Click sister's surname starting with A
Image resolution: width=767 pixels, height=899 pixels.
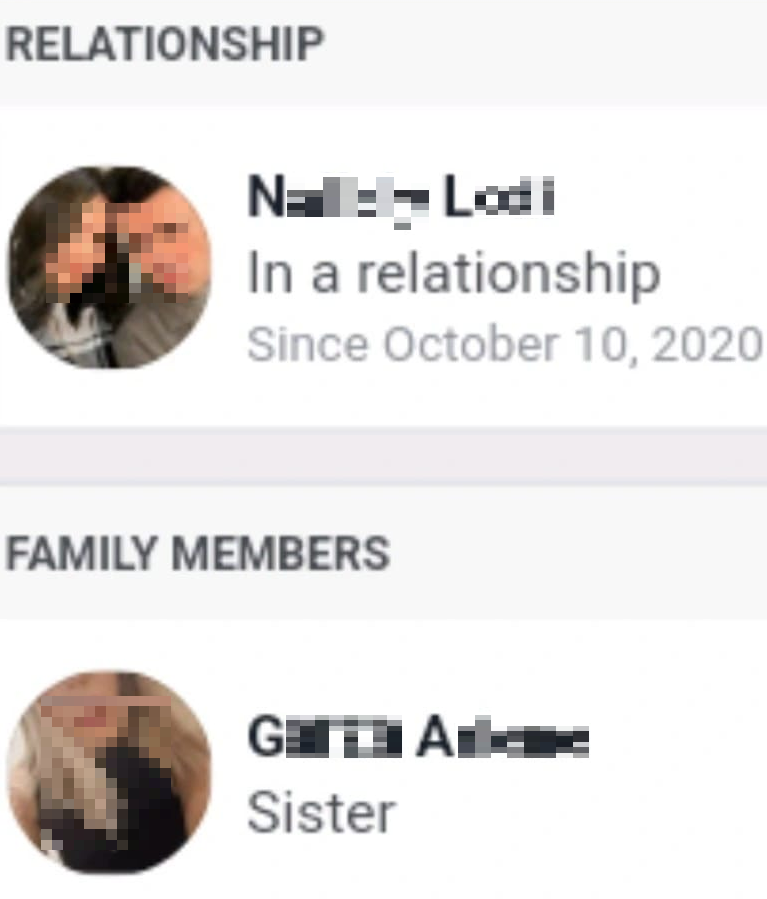point(503,736)
